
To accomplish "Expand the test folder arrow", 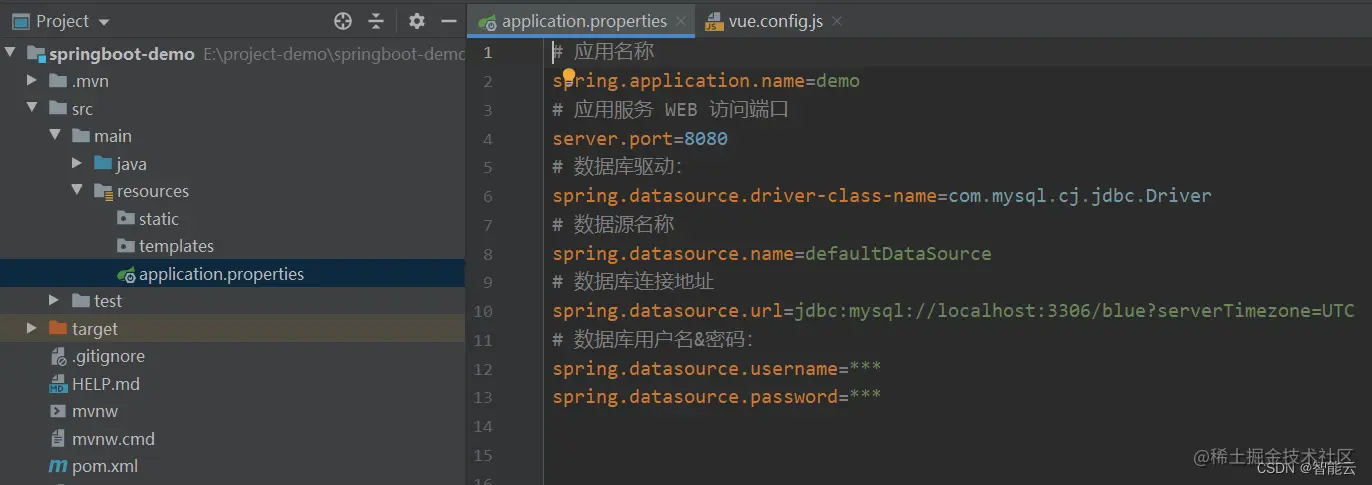I will 55,300.
